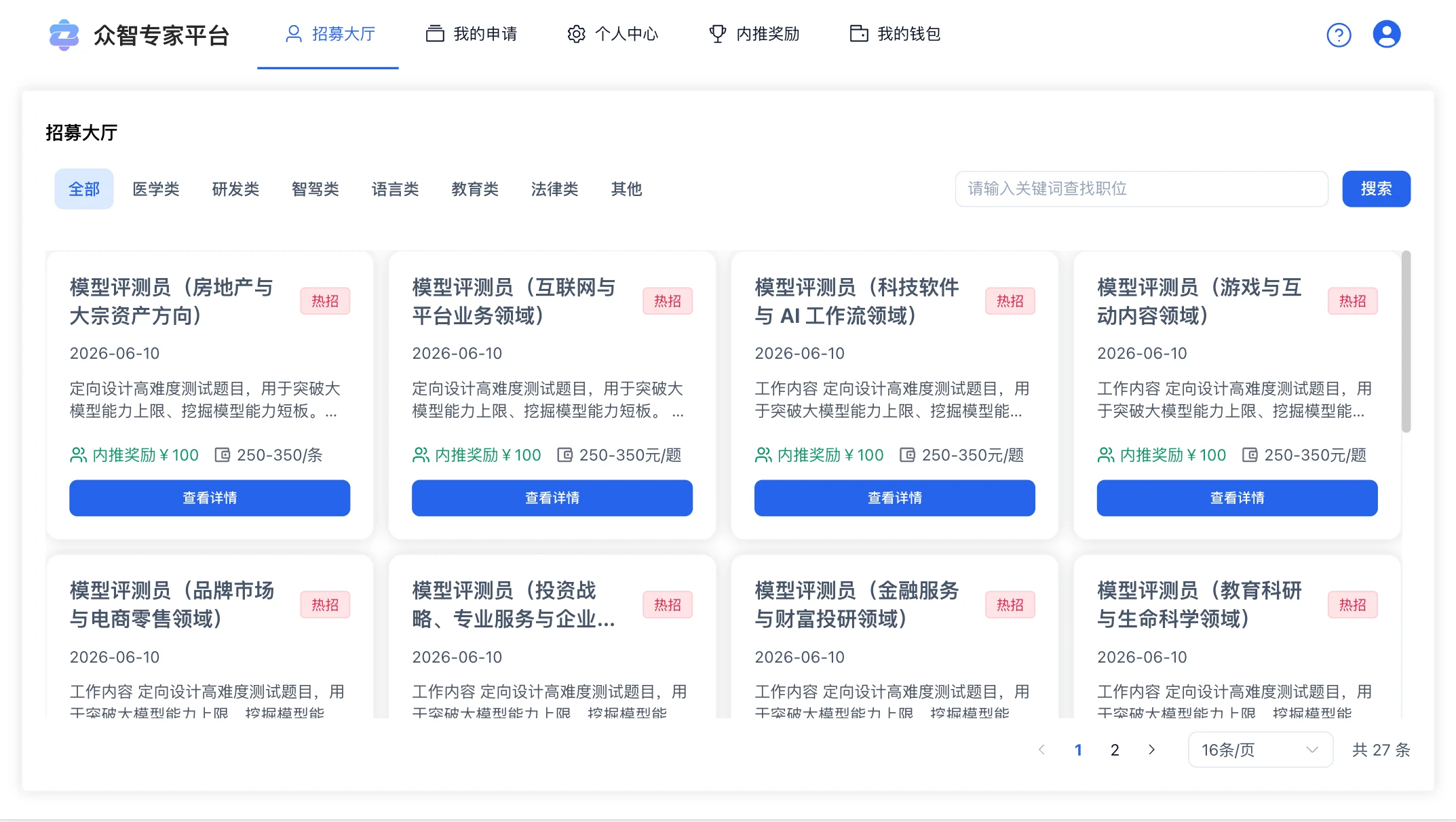The image size is (1456, 822).
Task: Click the job list vertical scrollbar
Action: [x=1406, y=341]
